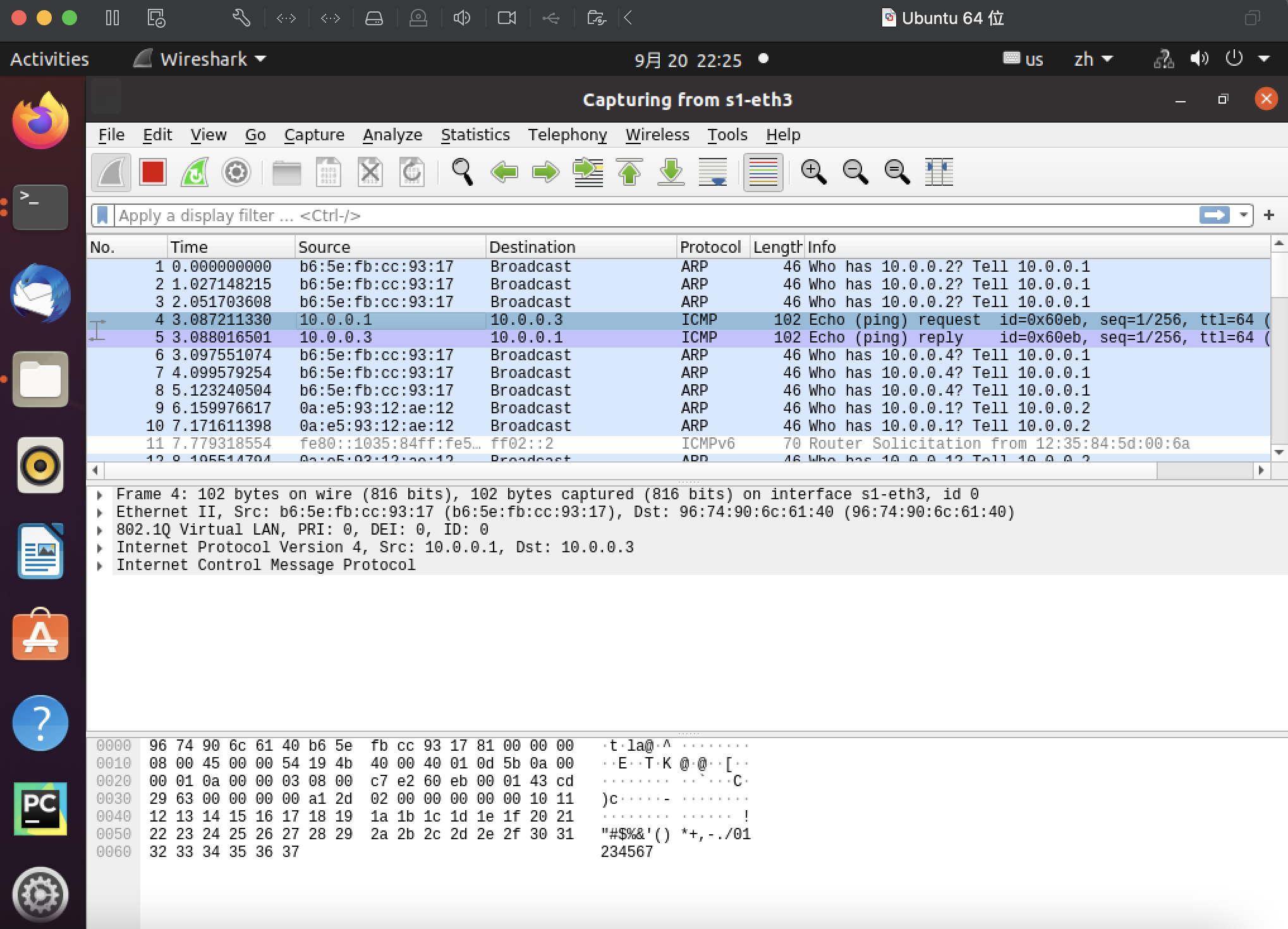This screenshot has width=1288, height=929.
Task: Go to the last packet
Action: point(671,172)
